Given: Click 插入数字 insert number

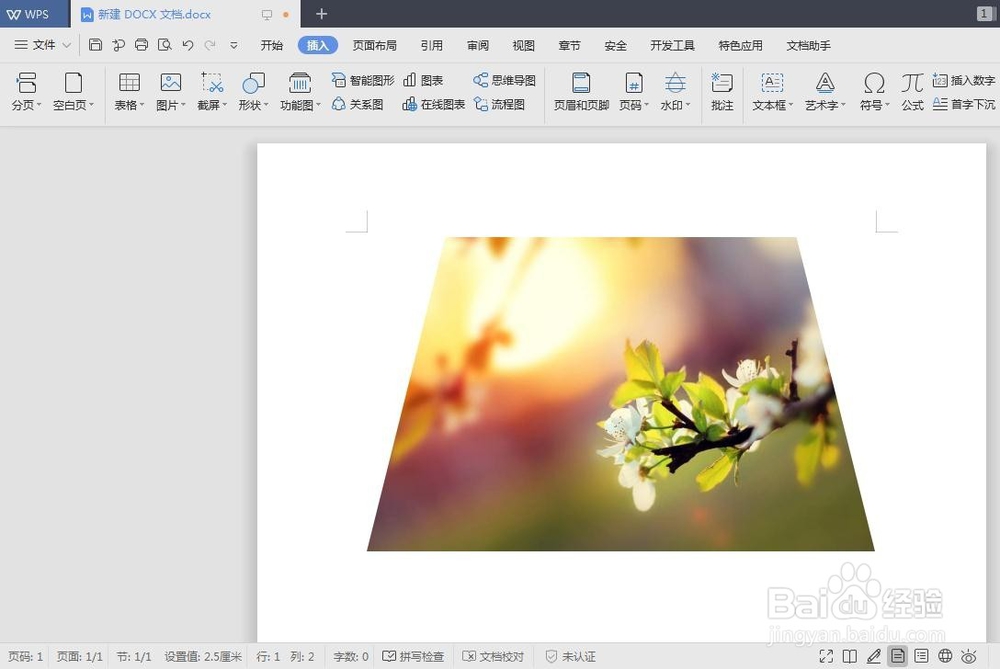Looking at the screenshot, I should click(964, 80).
